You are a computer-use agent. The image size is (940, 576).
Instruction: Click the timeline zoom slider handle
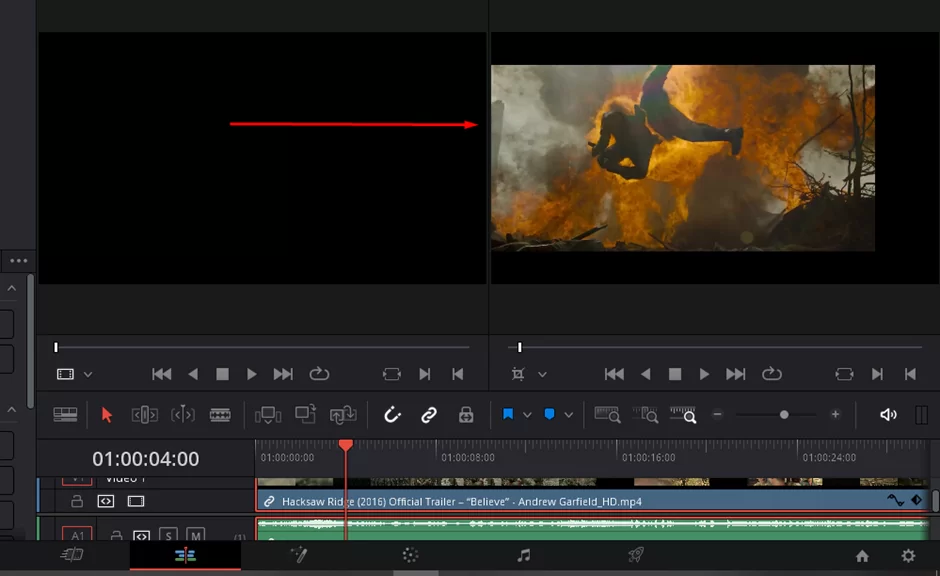click(784, 415)
